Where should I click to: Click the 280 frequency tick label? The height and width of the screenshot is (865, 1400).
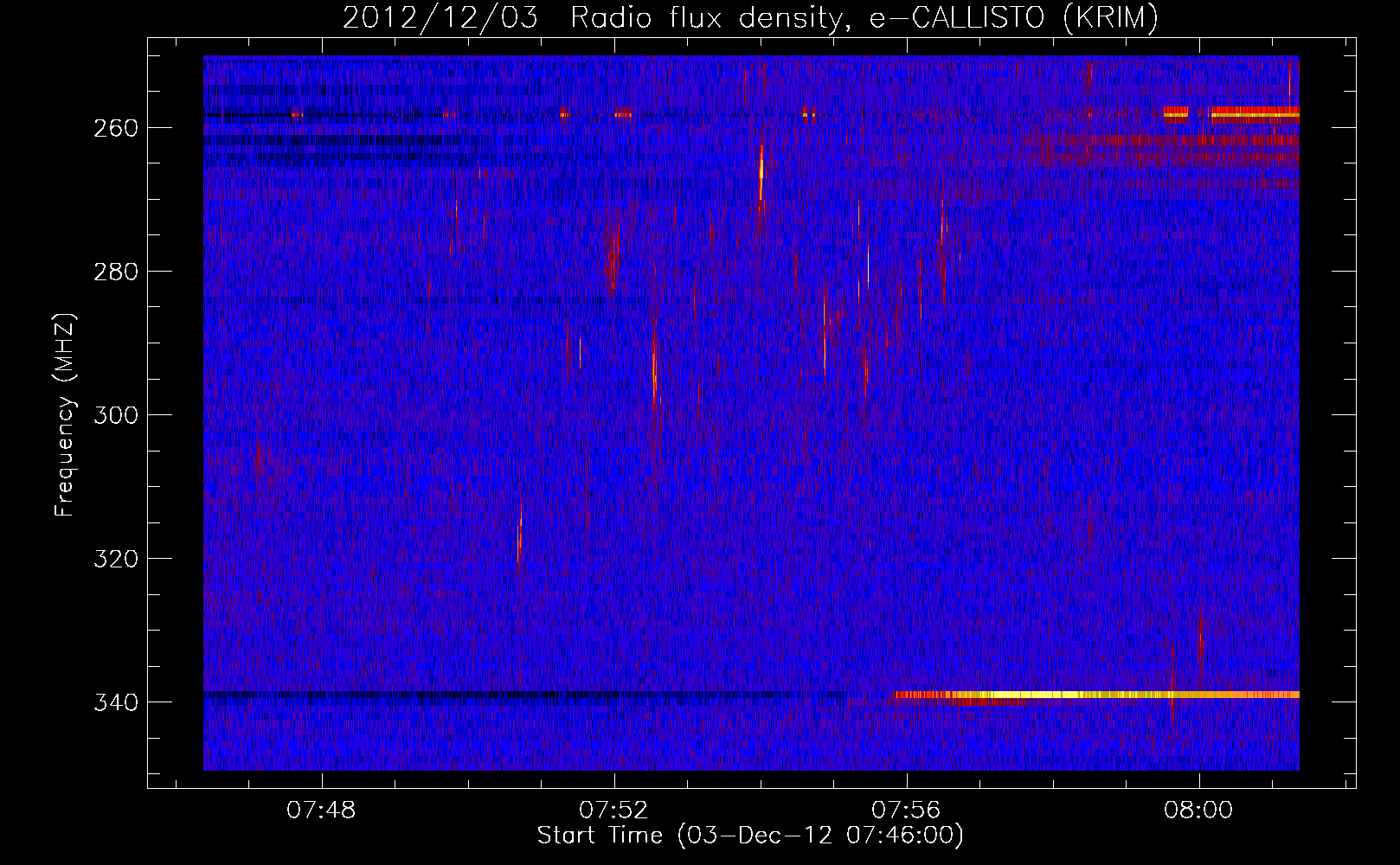116,272
